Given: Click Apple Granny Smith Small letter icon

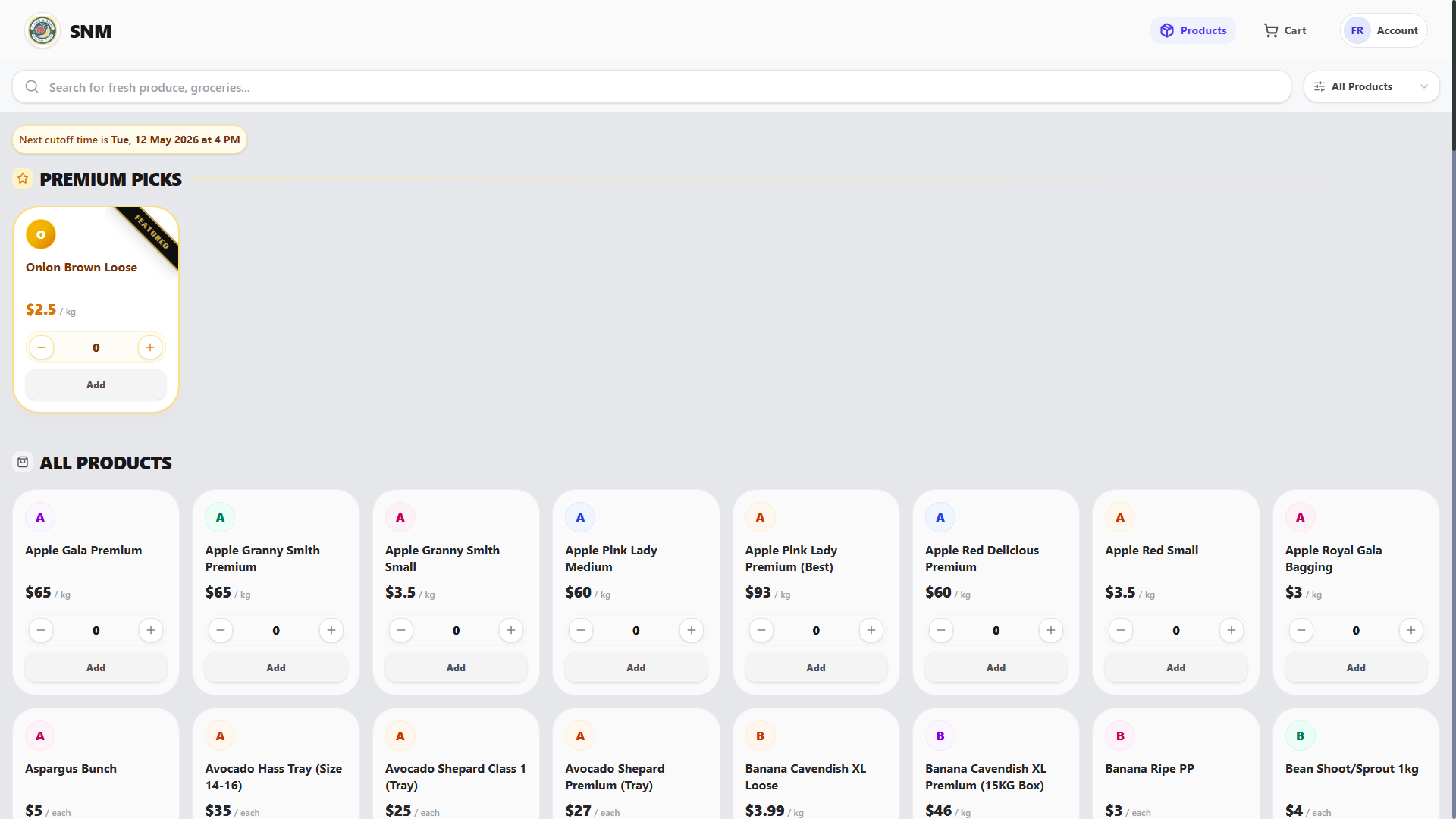Looking at the screenshot, I should tap(400, 517).
